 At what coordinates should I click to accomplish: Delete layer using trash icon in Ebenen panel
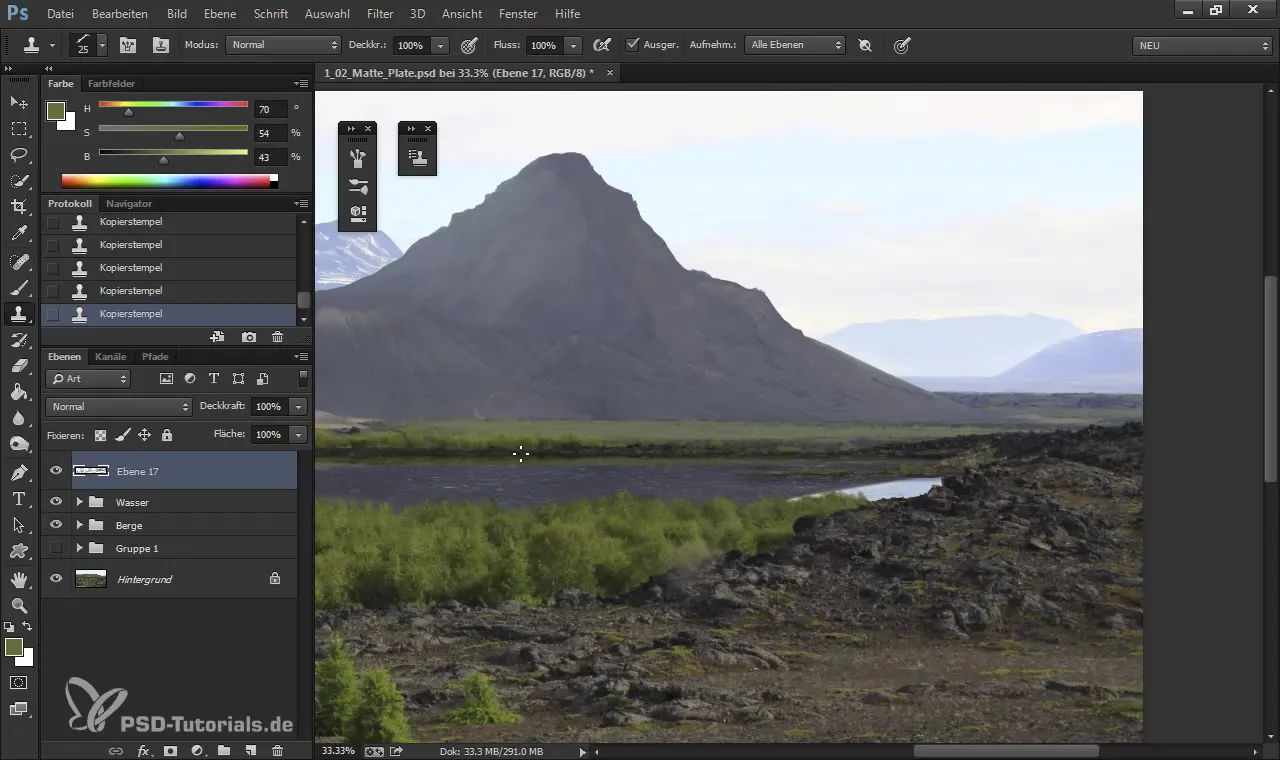(x=277, y=750)
